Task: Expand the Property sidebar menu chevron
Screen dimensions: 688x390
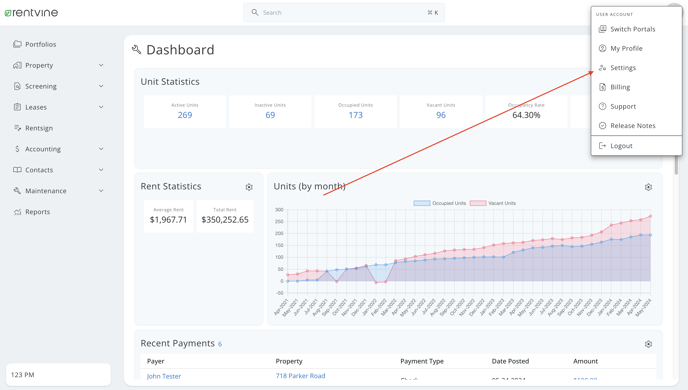Action: point(101,65)
